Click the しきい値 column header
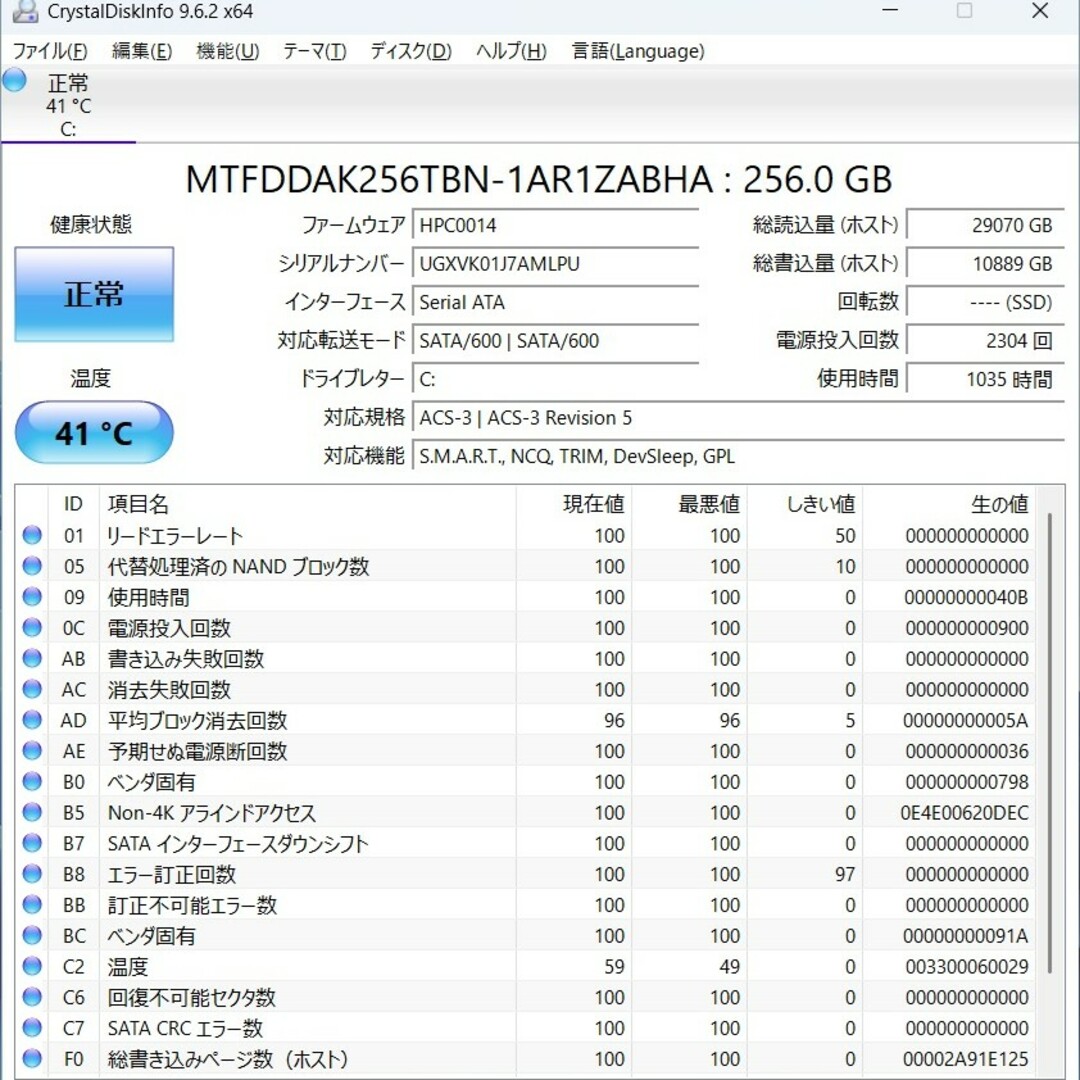 (804, 504)
